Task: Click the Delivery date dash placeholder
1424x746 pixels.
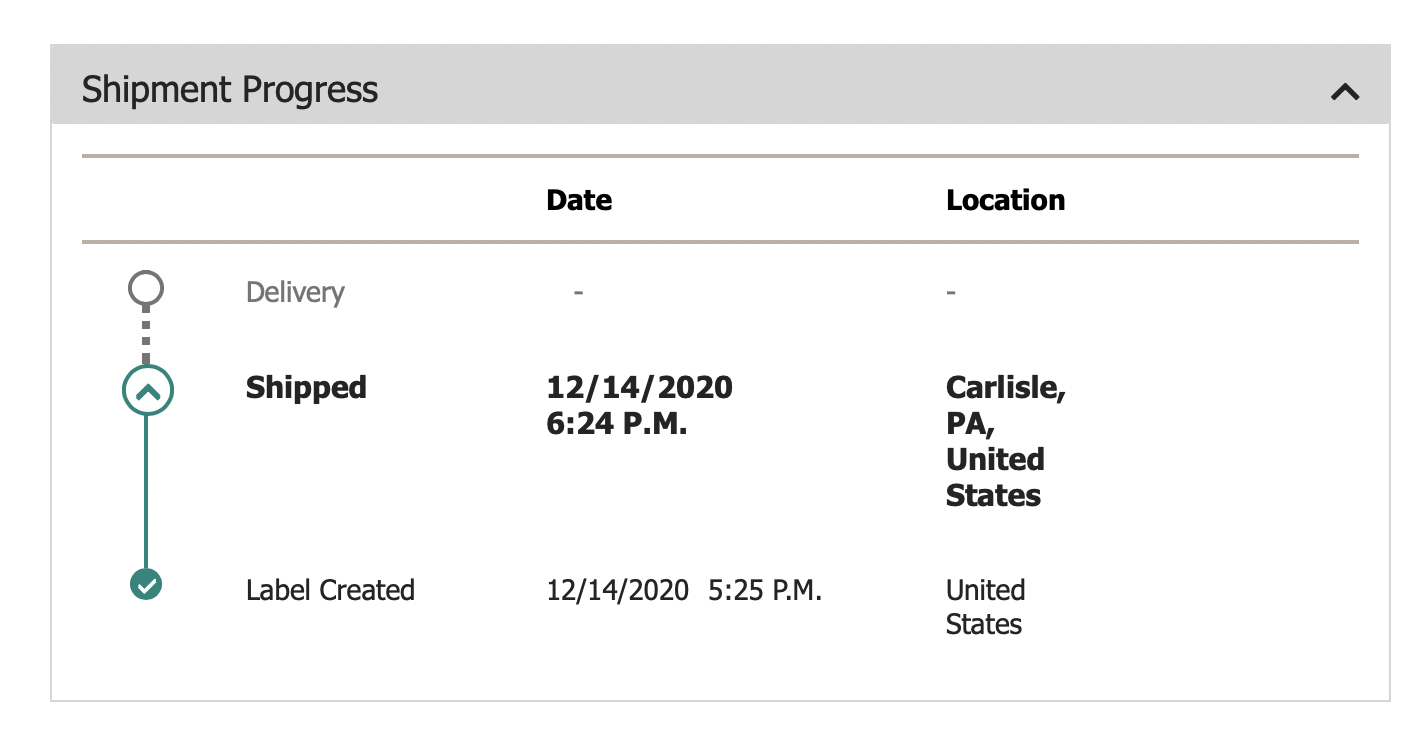Action: 578,292
